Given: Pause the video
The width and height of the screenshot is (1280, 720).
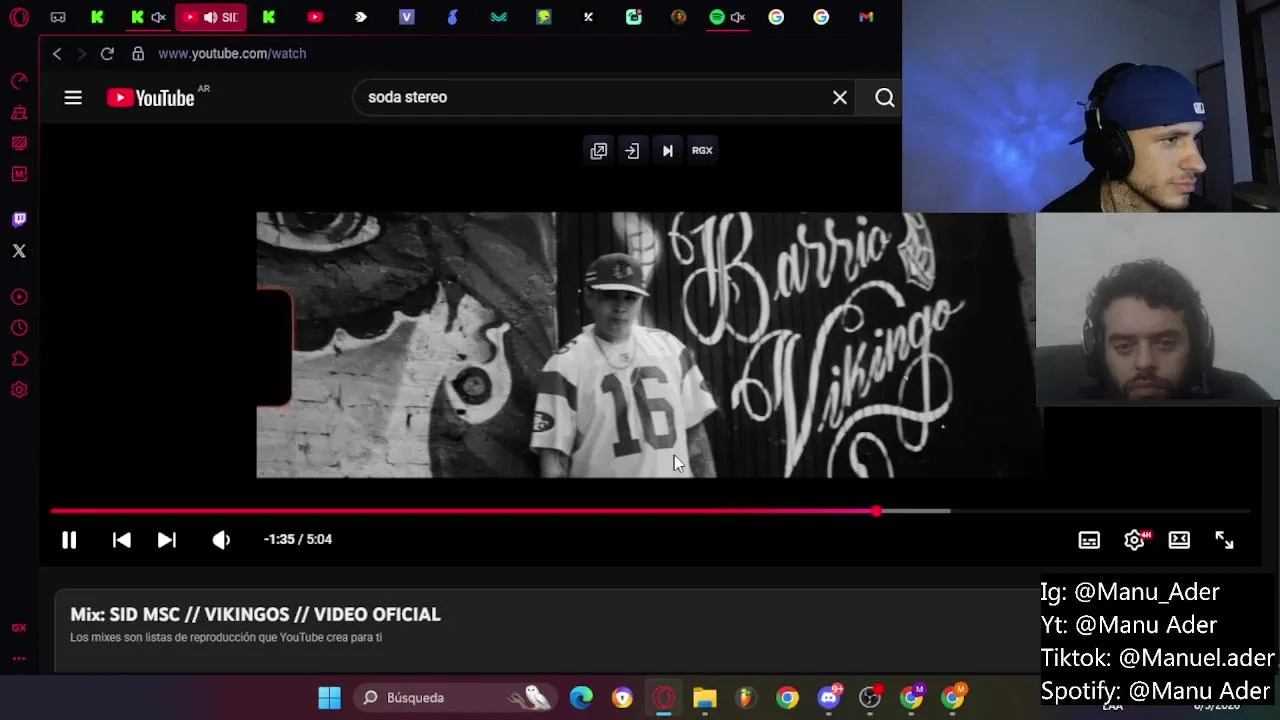Looking at the screenshot, I should coord(69,540).
